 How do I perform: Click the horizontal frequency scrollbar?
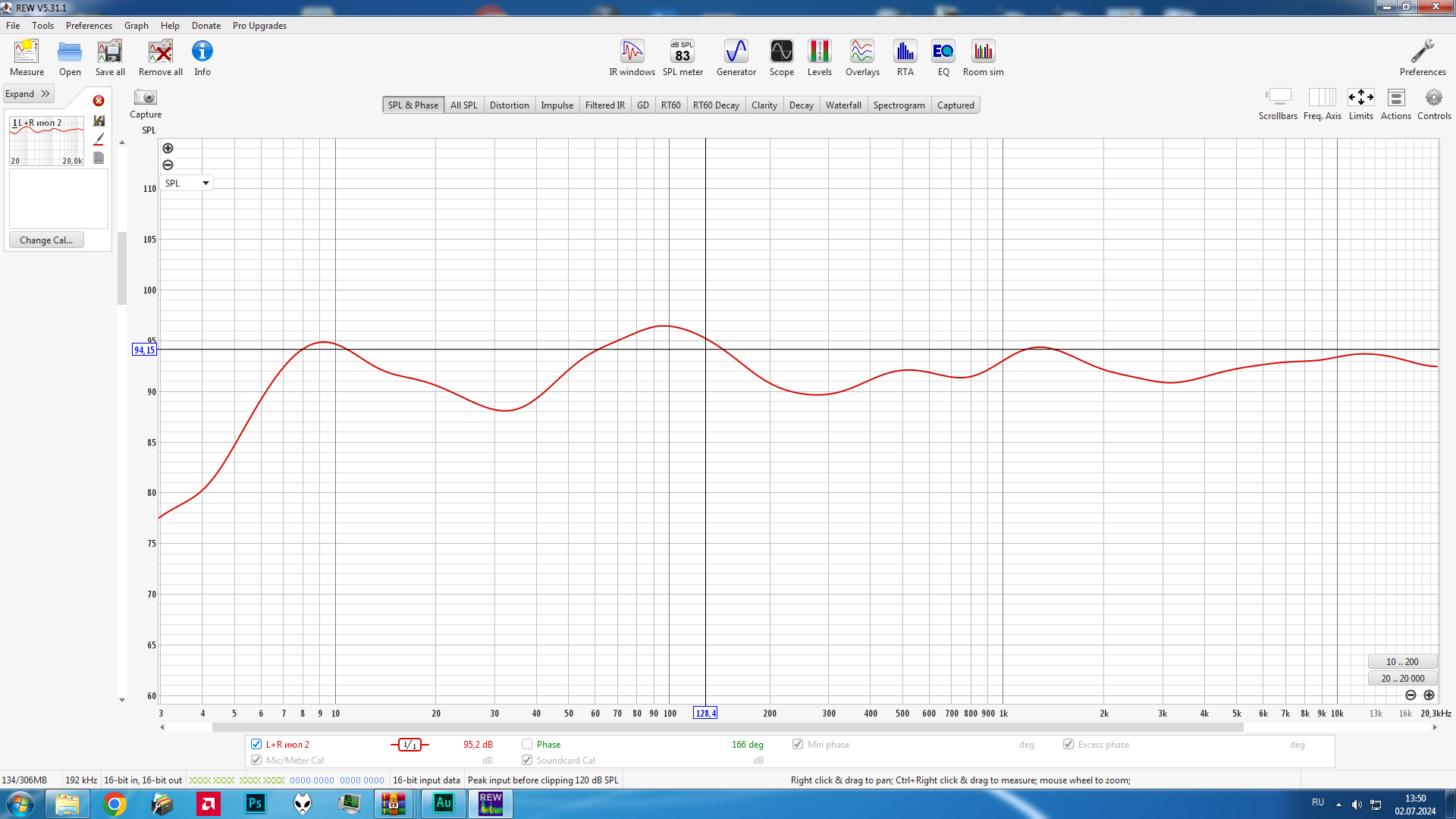point(728,727)
